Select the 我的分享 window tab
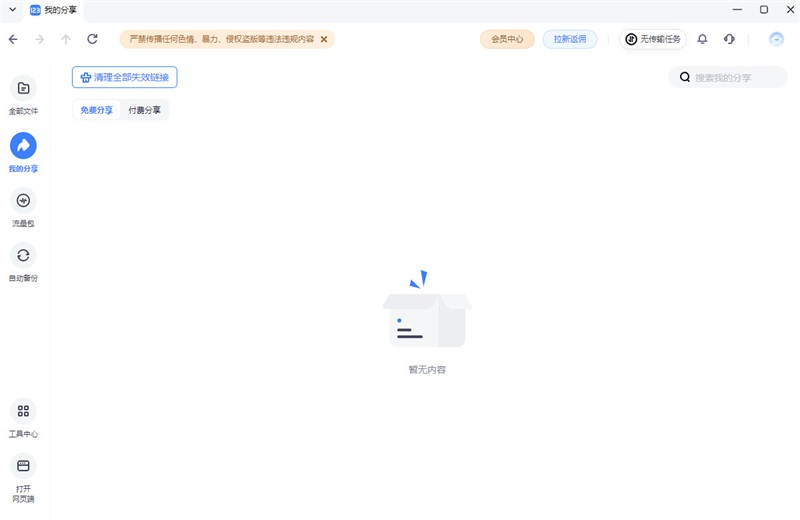 [53, 10]
